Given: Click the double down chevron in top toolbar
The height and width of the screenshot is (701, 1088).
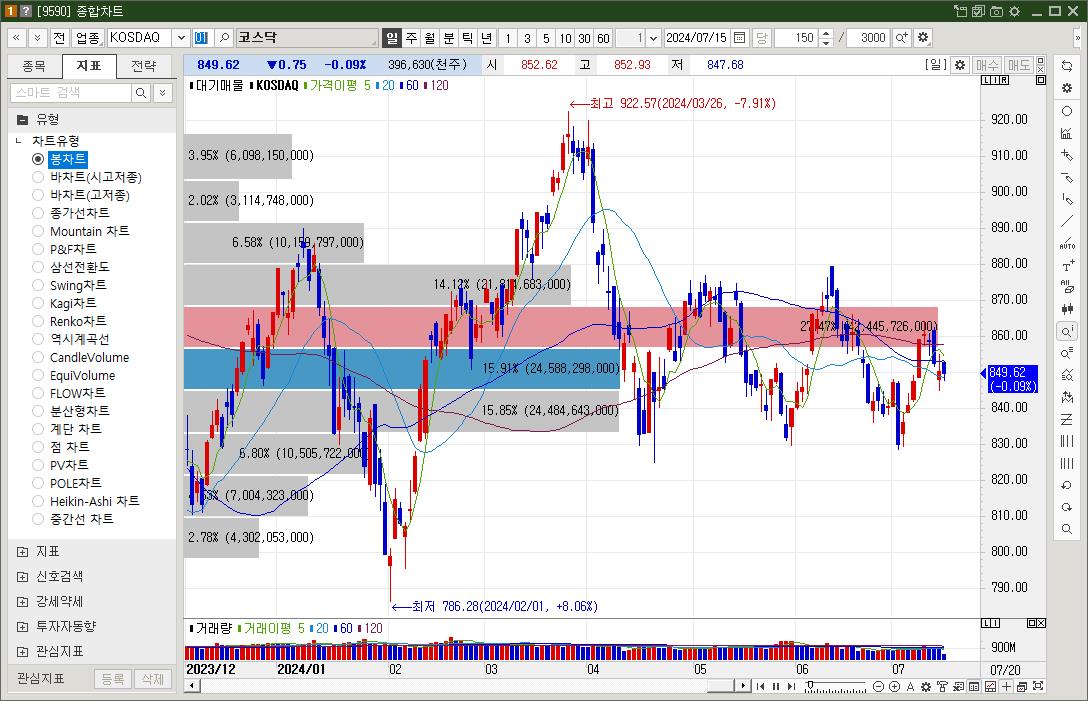Looking at the screenshot, I should (x=37, y=37).
